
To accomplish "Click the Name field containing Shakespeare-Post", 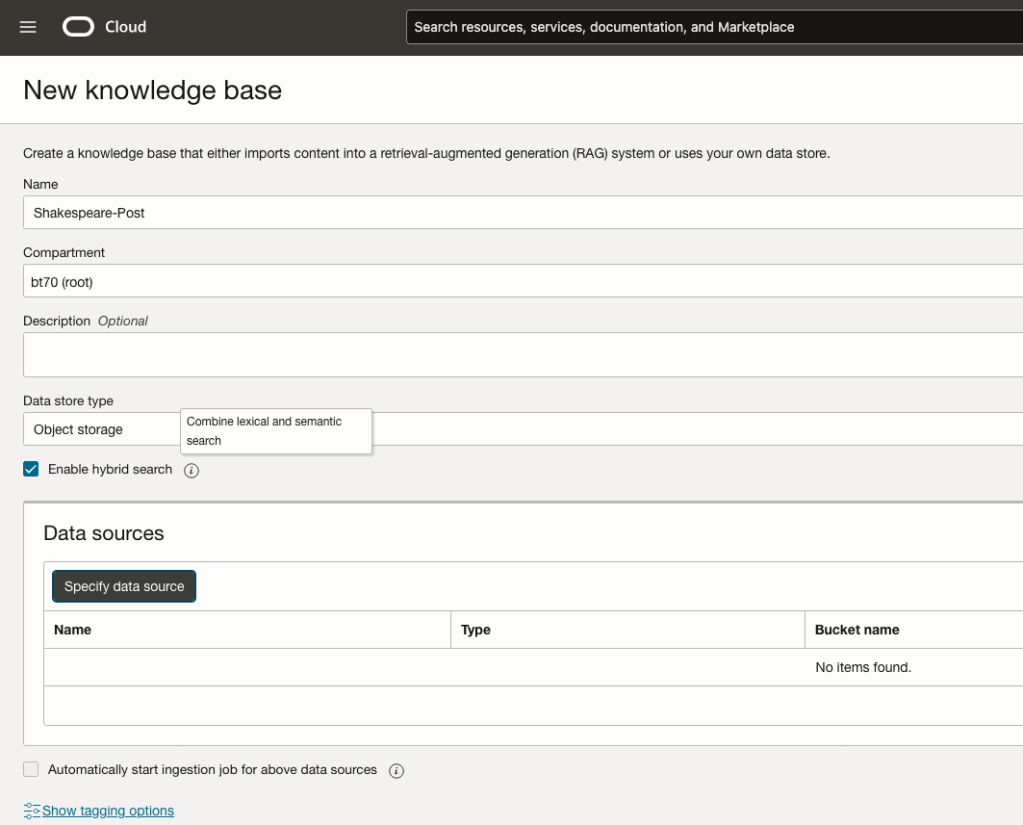I will click(x=520, y=213).
